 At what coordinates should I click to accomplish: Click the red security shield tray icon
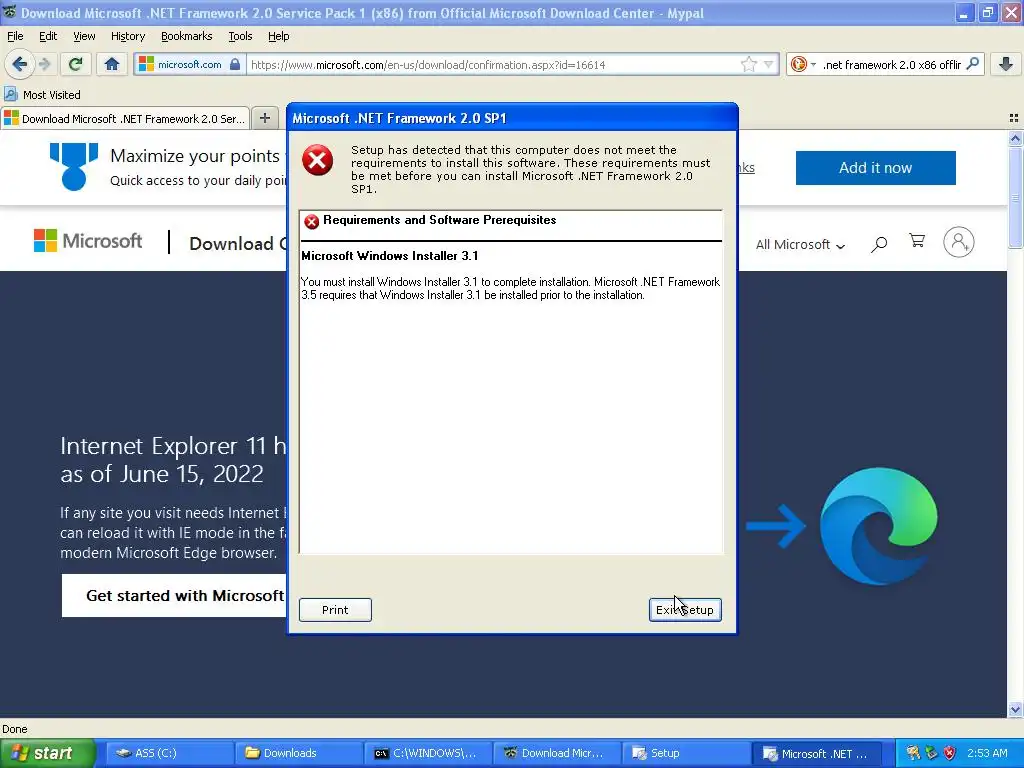click(x=950, y=753)
